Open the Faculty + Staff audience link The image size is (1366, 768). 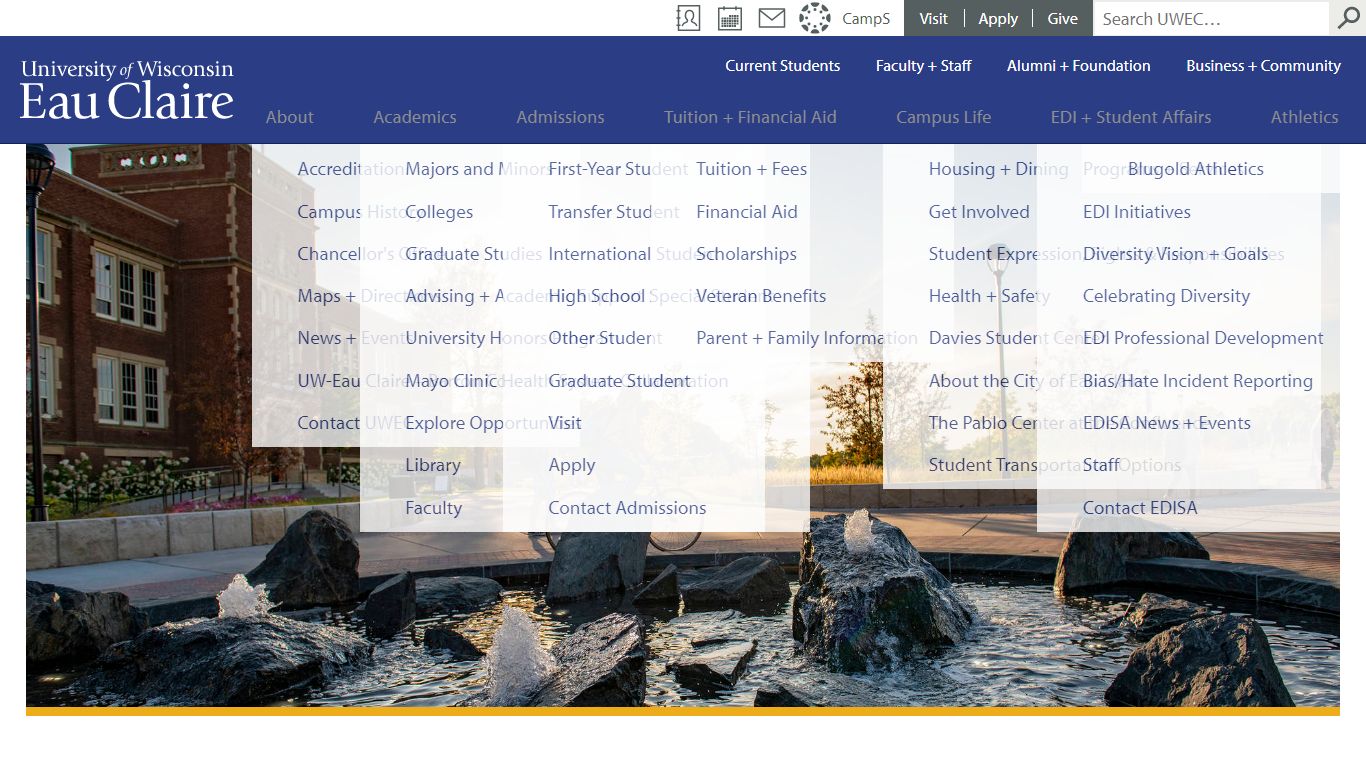[x=924, y=66]
